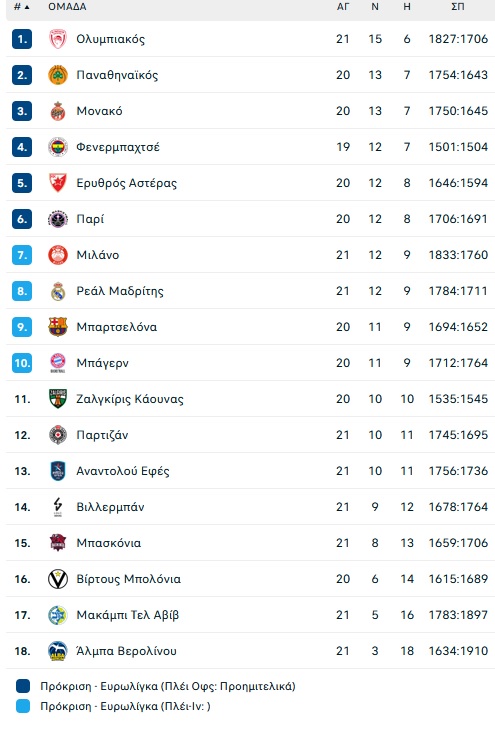This screenshot has height=729, width=495.
Task: Click the Βίρτους Μπολόνια V logo
Action: [x=58, y=579]
